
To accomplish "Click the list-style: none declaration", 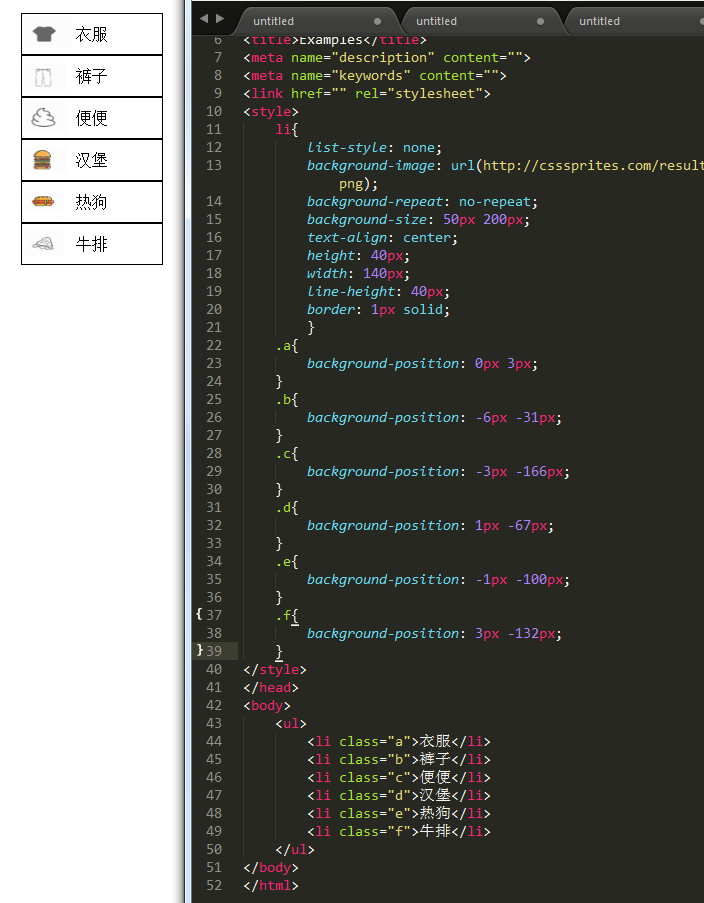I will [374, 147].
